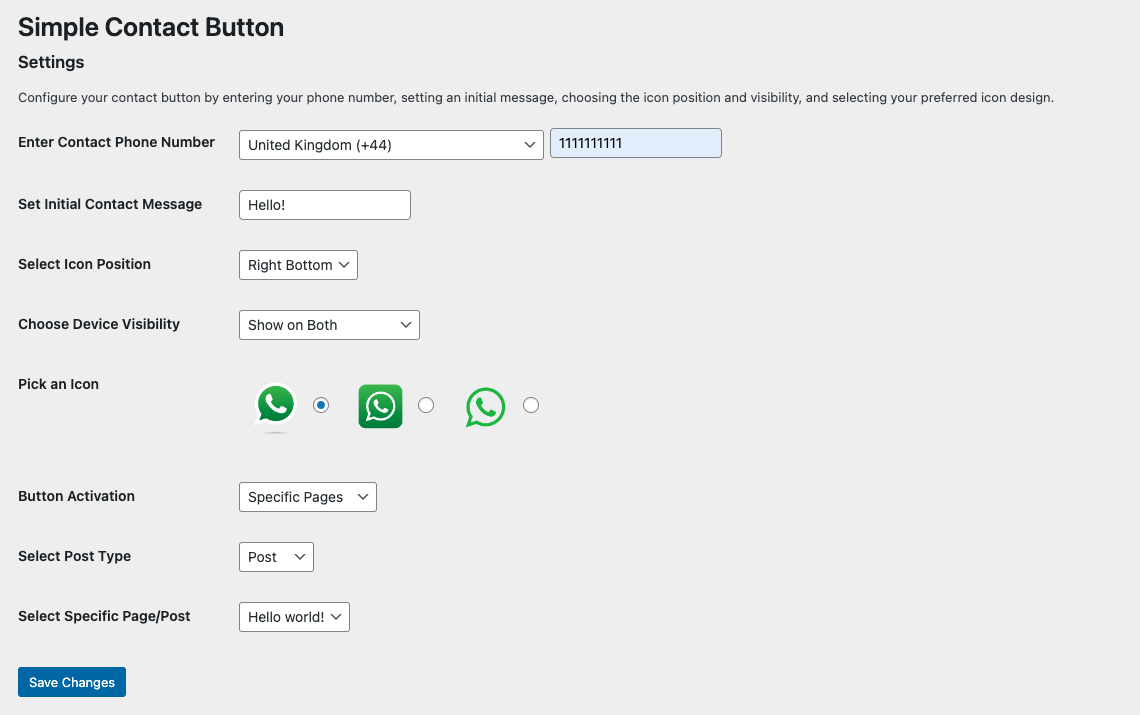Image resolution: width=1140 pixels, height=715 pixels.
Task: Click the Enter Contact Phone Number label
Action: click(x=116, y=143)
